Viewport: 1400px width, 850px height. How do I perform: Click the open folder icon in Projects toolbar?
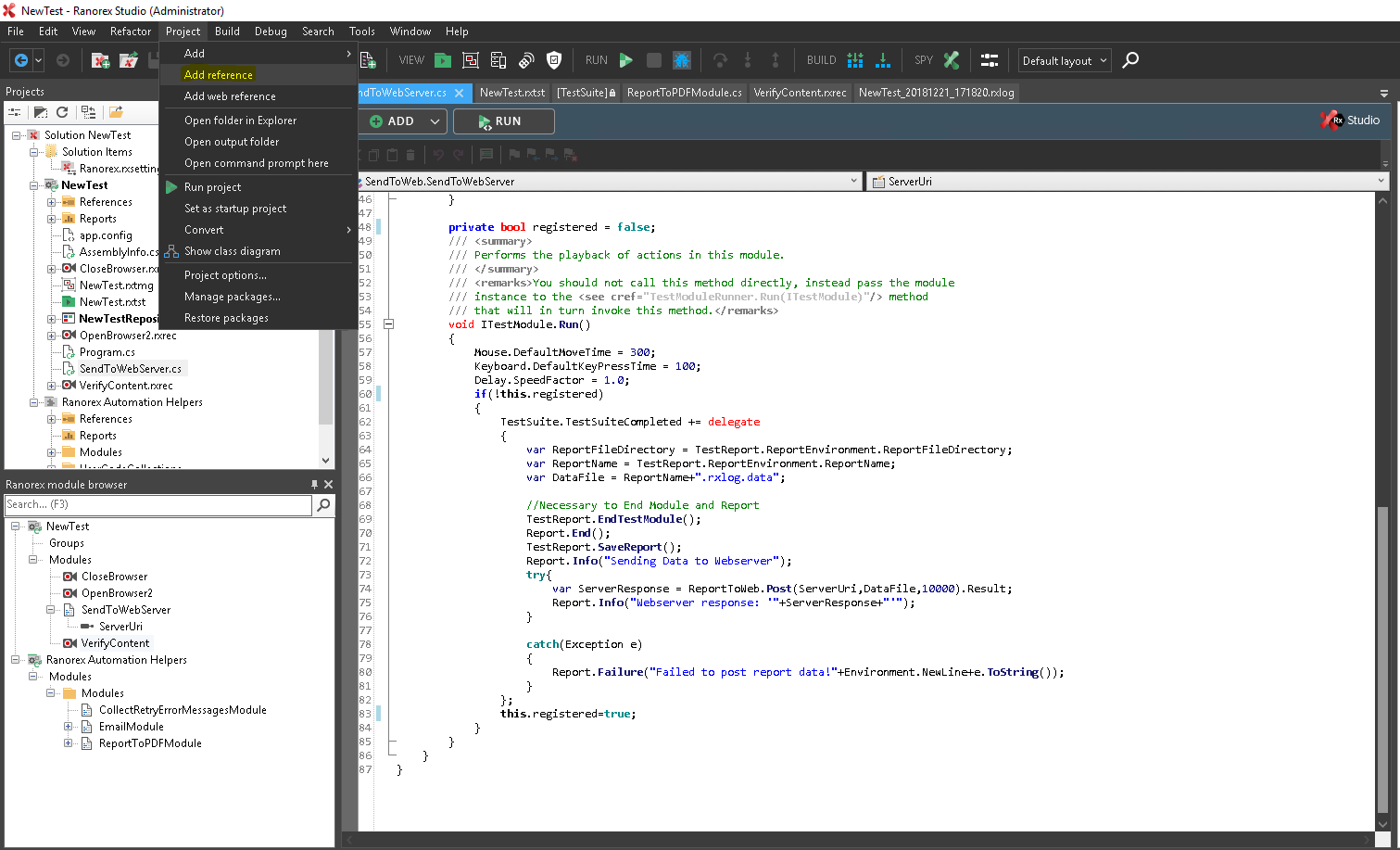pos(116,112)
